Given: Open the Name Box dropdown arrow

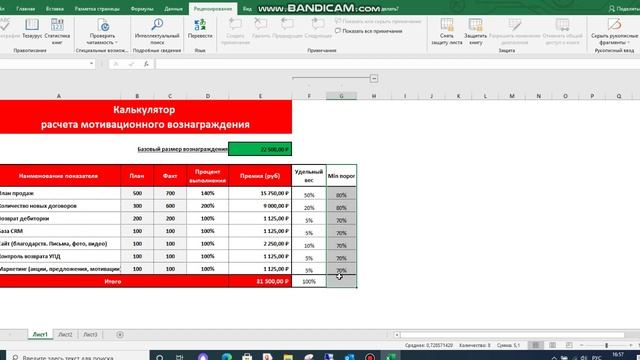Looking at the screenshot, I should 91,64.
